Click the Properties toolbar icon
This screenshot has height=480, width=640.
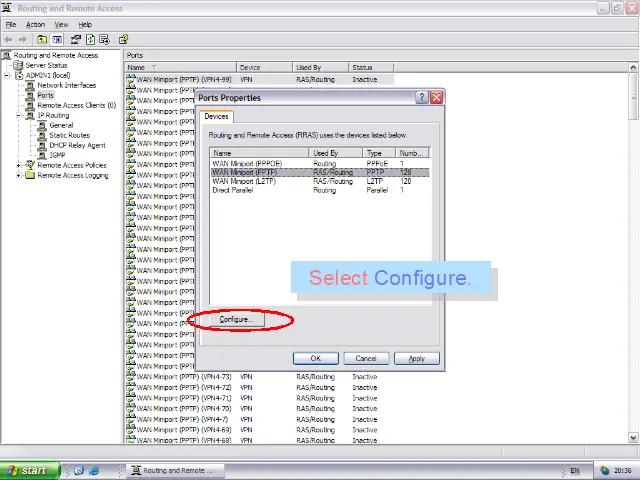click(76, 40)
